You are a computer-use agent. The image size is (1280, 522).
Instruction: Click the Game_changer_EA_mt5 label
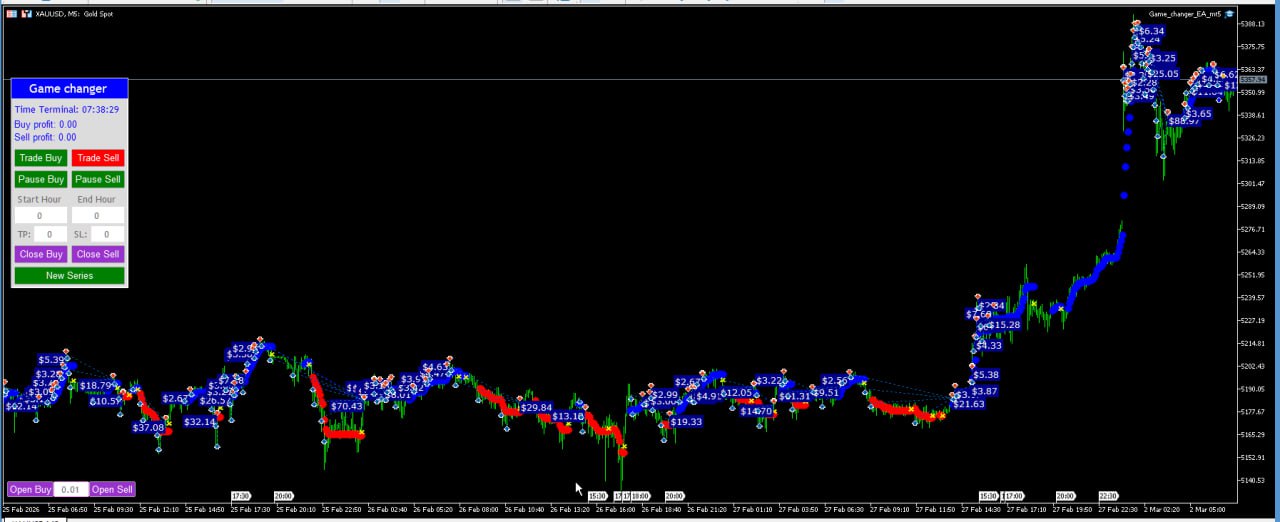tap(1185, 14)
